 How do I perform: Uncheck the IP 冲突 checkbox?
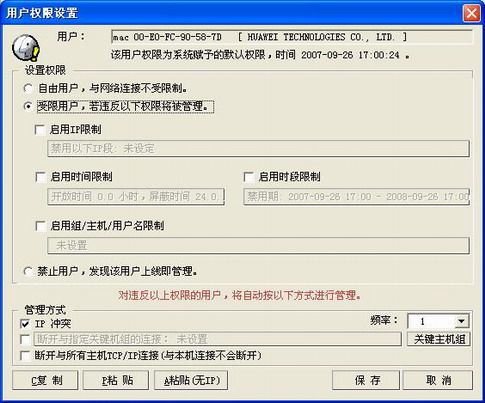(x=25, y=324)
